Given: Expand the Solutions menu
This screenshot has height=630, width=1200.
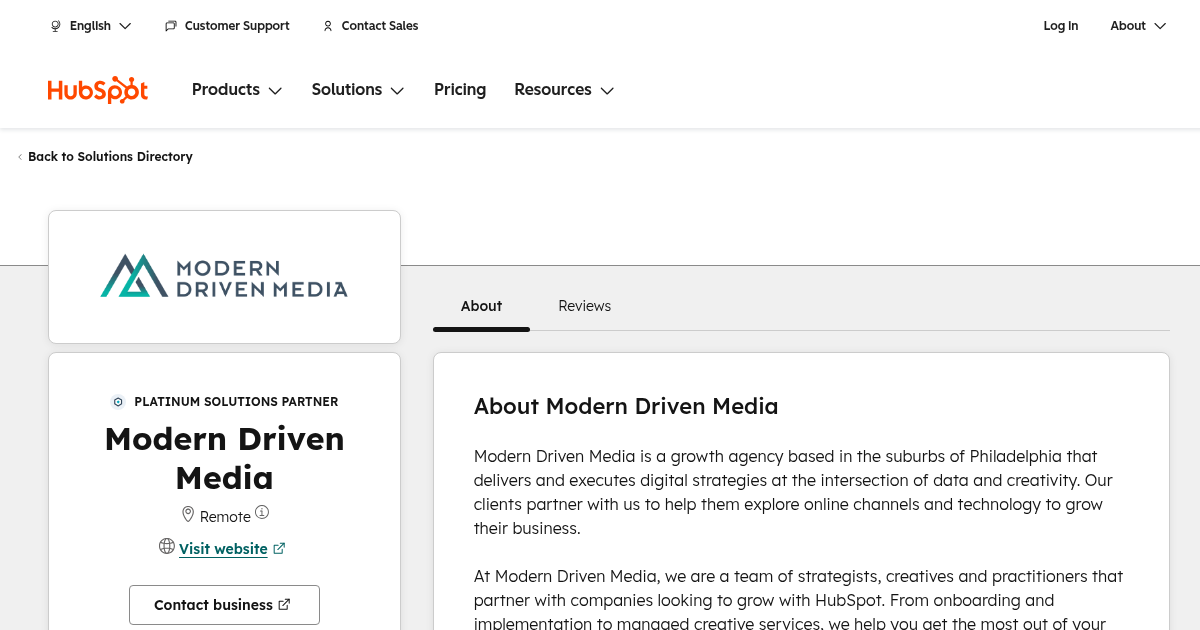Looking at the screenshot, I should (x=358, y=90).
